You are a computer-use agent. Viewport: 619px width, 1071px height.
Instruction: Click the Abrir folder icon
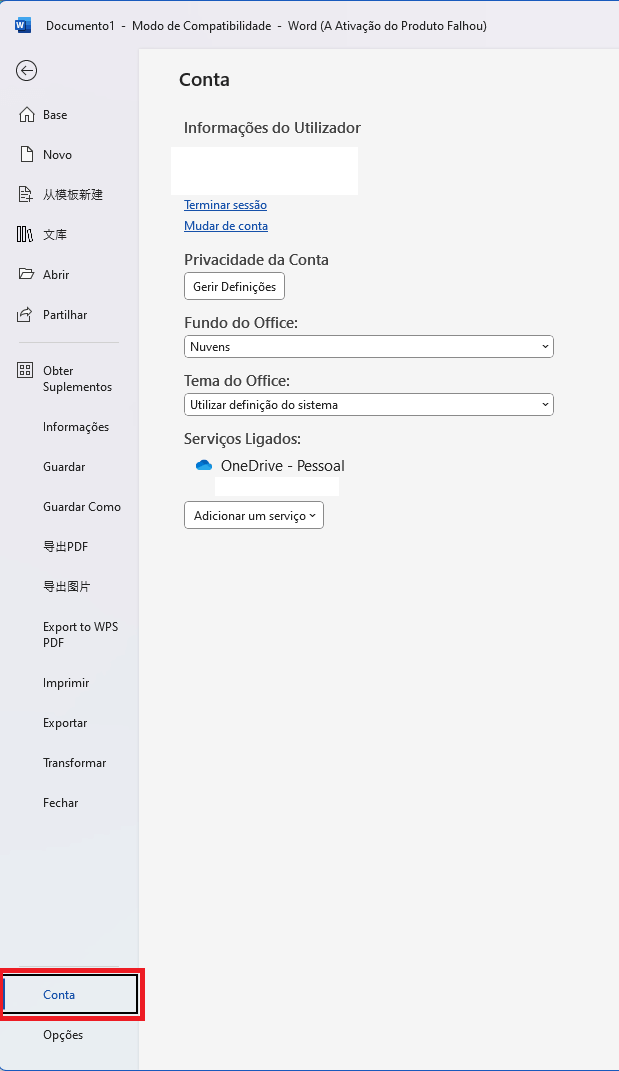[x=27, y=275]
